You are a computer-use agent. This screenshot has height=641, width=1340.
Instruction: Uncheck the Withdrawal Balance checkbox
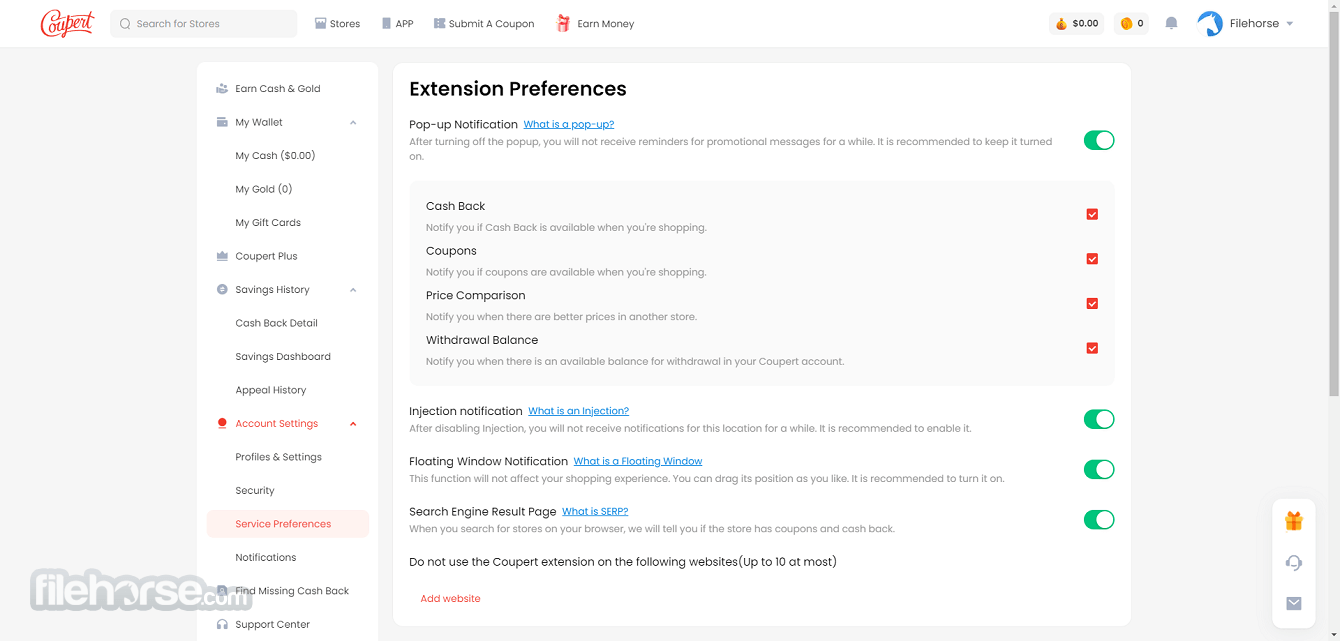coord(1092,348)
